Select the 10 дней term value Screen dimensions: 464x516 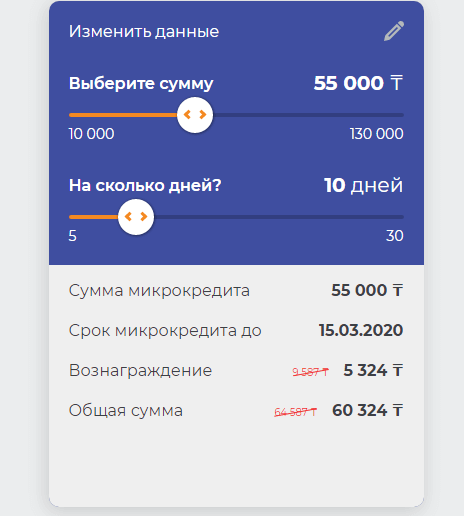(x=364, y=185)
